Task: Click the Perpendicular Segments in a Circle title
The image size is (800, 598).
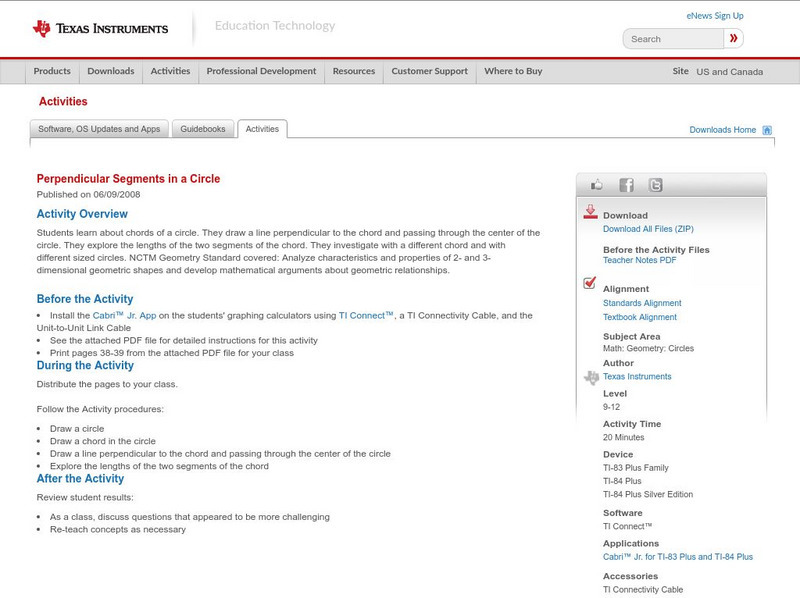Action: (x=128, y=179)
